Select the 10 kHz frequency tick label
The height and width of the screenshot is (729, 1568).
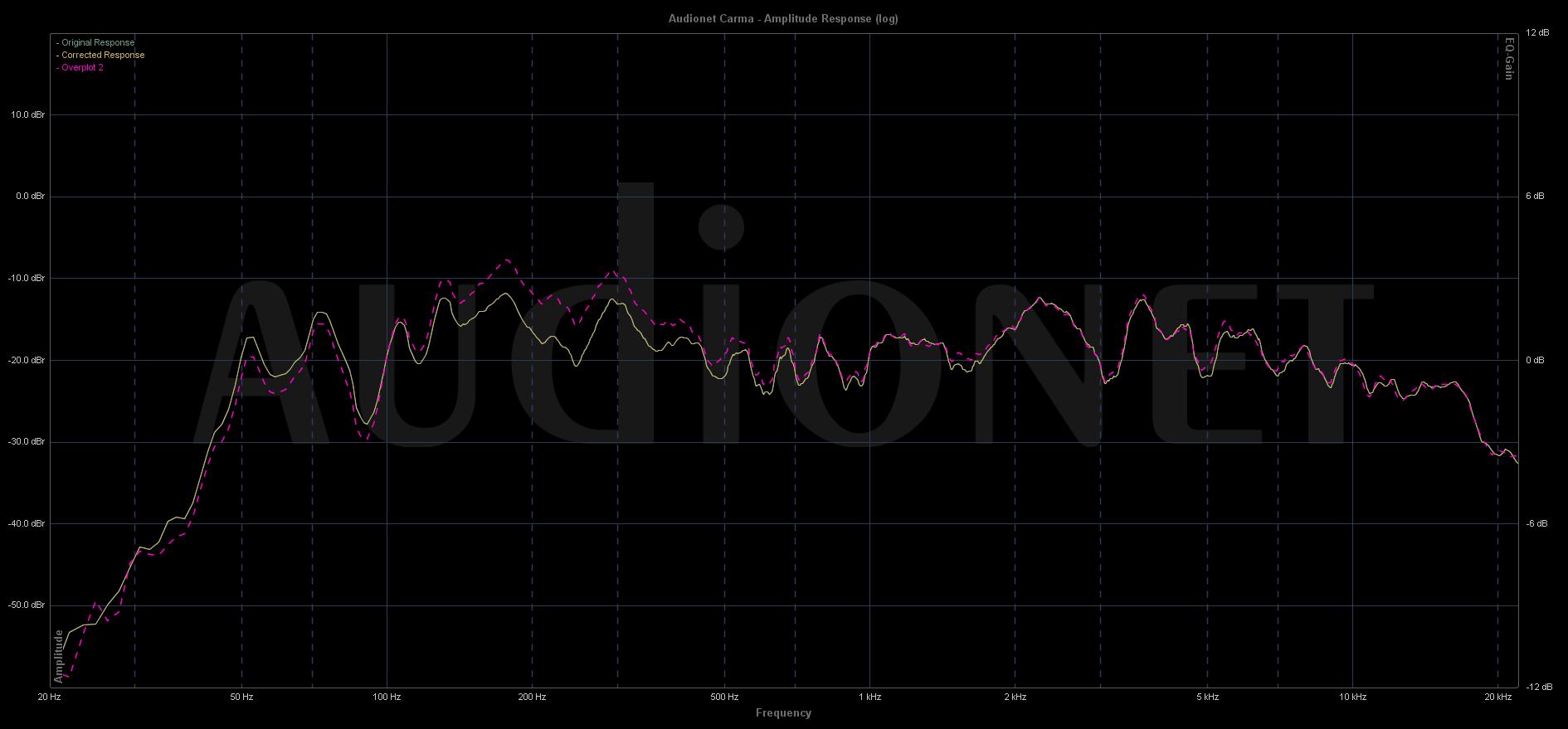coord(1352,697)
